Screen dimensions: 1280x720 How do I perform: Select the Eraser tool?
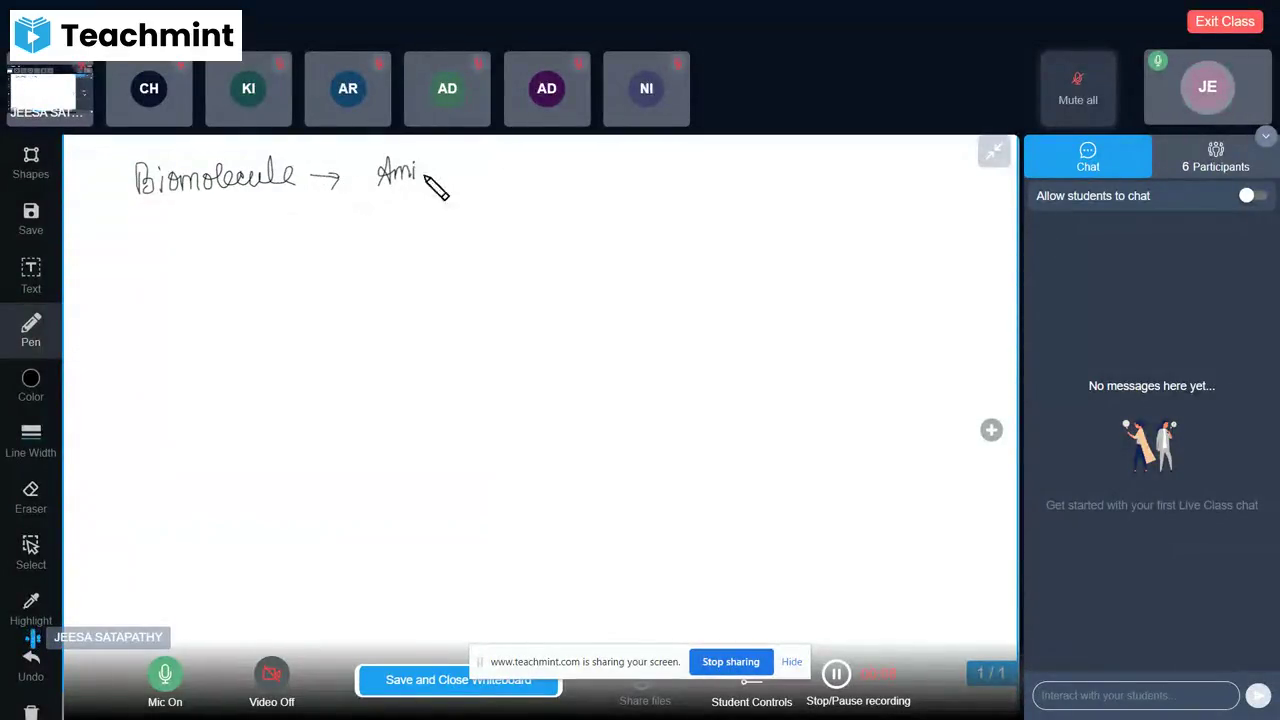(31, 497)
